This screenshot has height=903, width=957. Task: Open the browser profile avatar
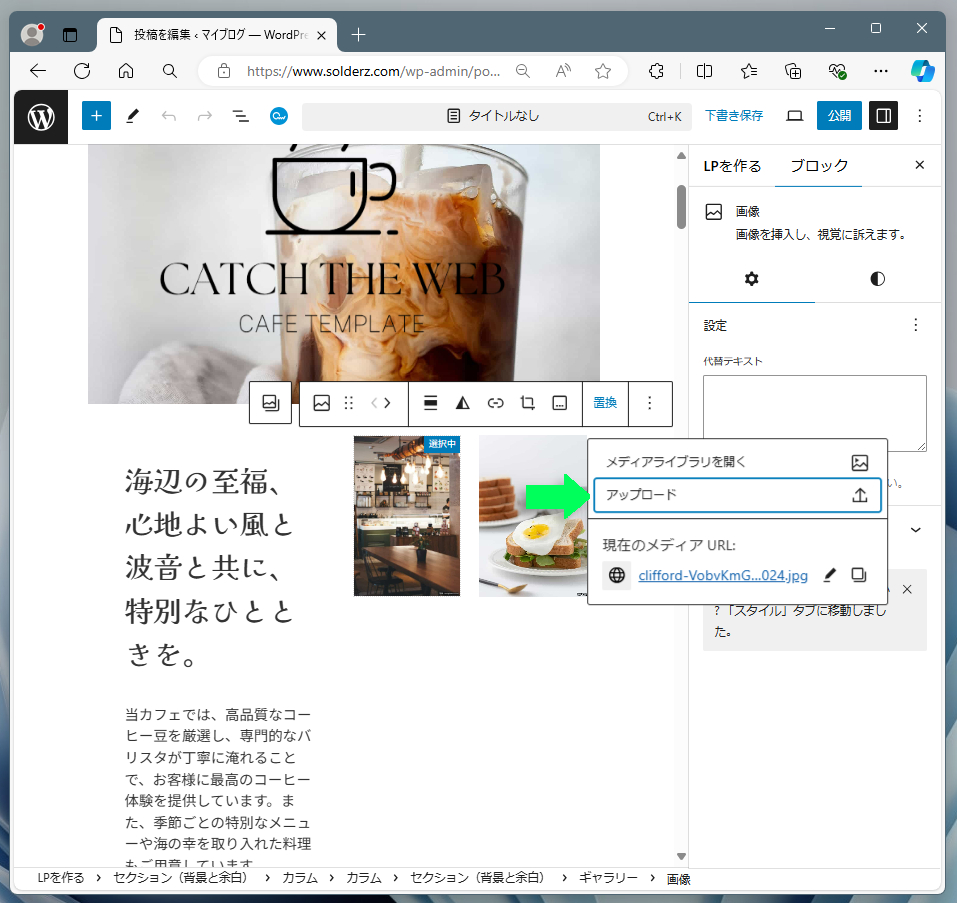32,34
